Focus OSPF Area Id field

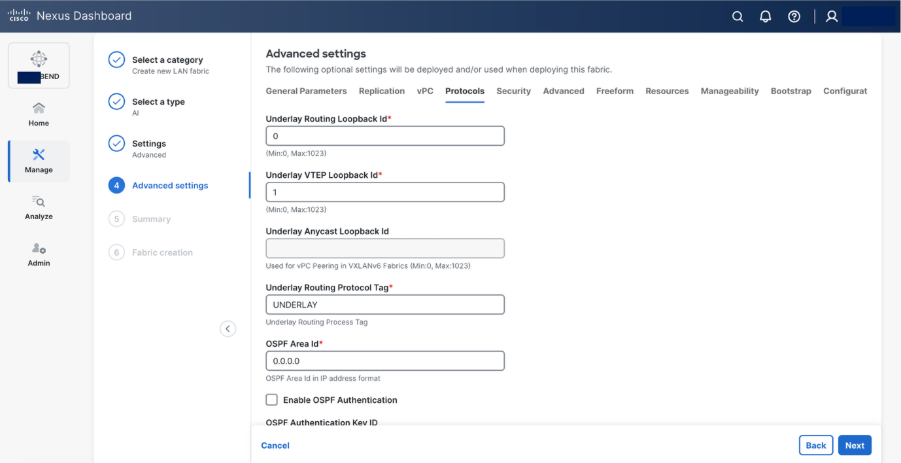385,361
